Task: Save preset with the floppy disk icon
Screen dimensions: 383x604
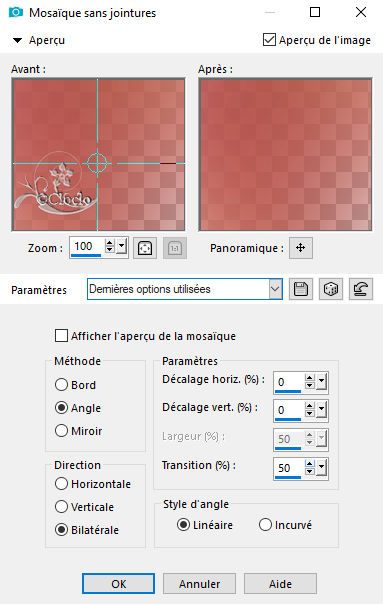Action: pos(301,289)
